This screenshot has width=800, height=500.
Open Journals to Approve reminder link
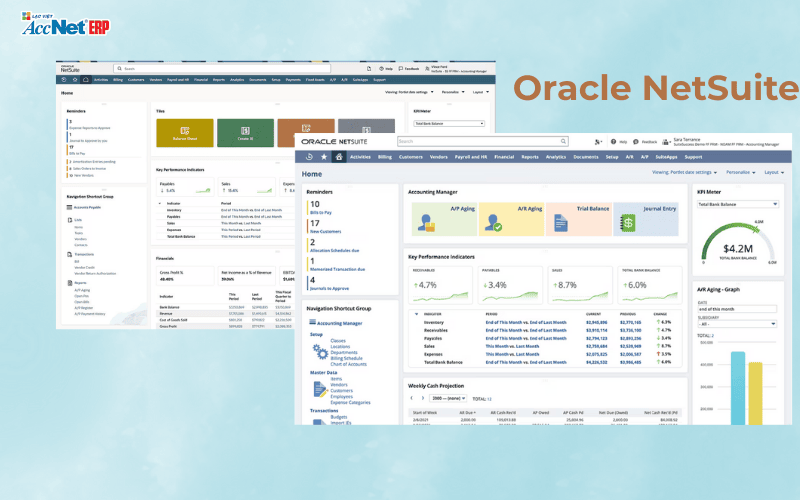330,288
